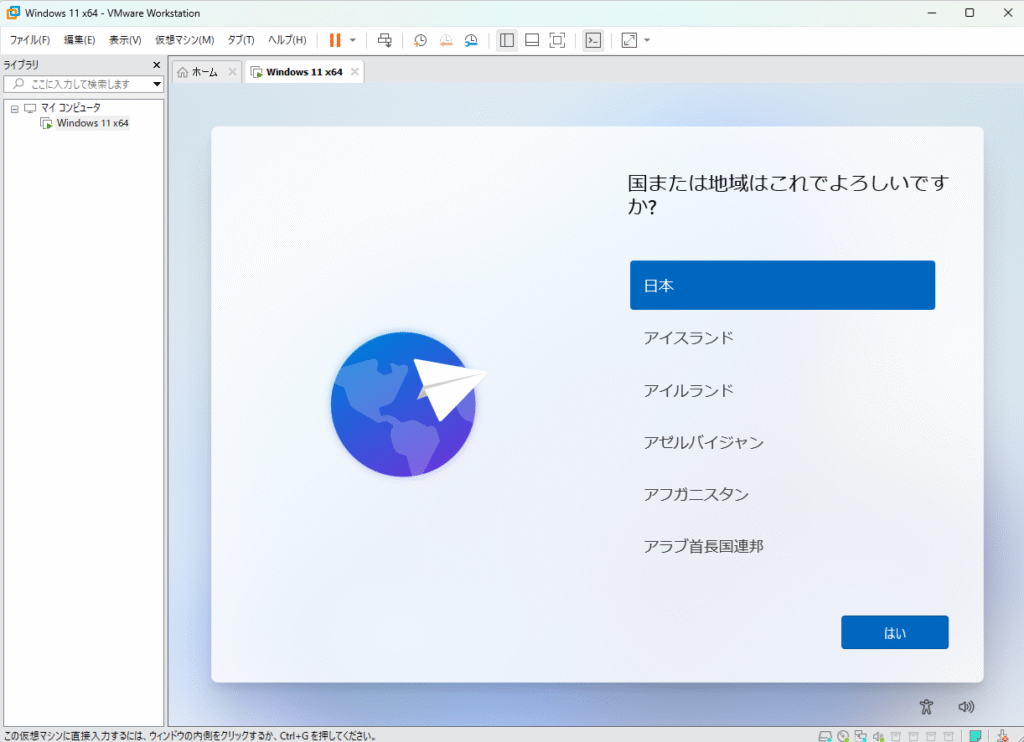Open the snapshot manager icon
Image resolution: width=1024 pixels, height=742 pixels.
point(470,40)
